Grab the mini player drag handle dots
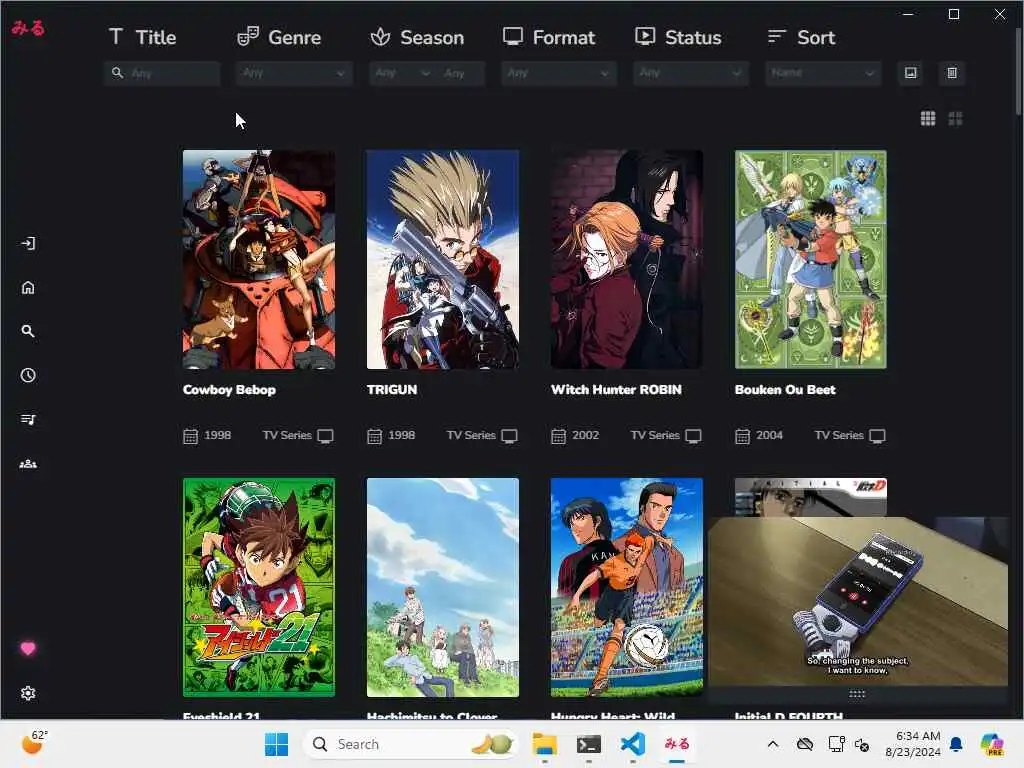Viewport: 1024px width, 768px height. 857,694
